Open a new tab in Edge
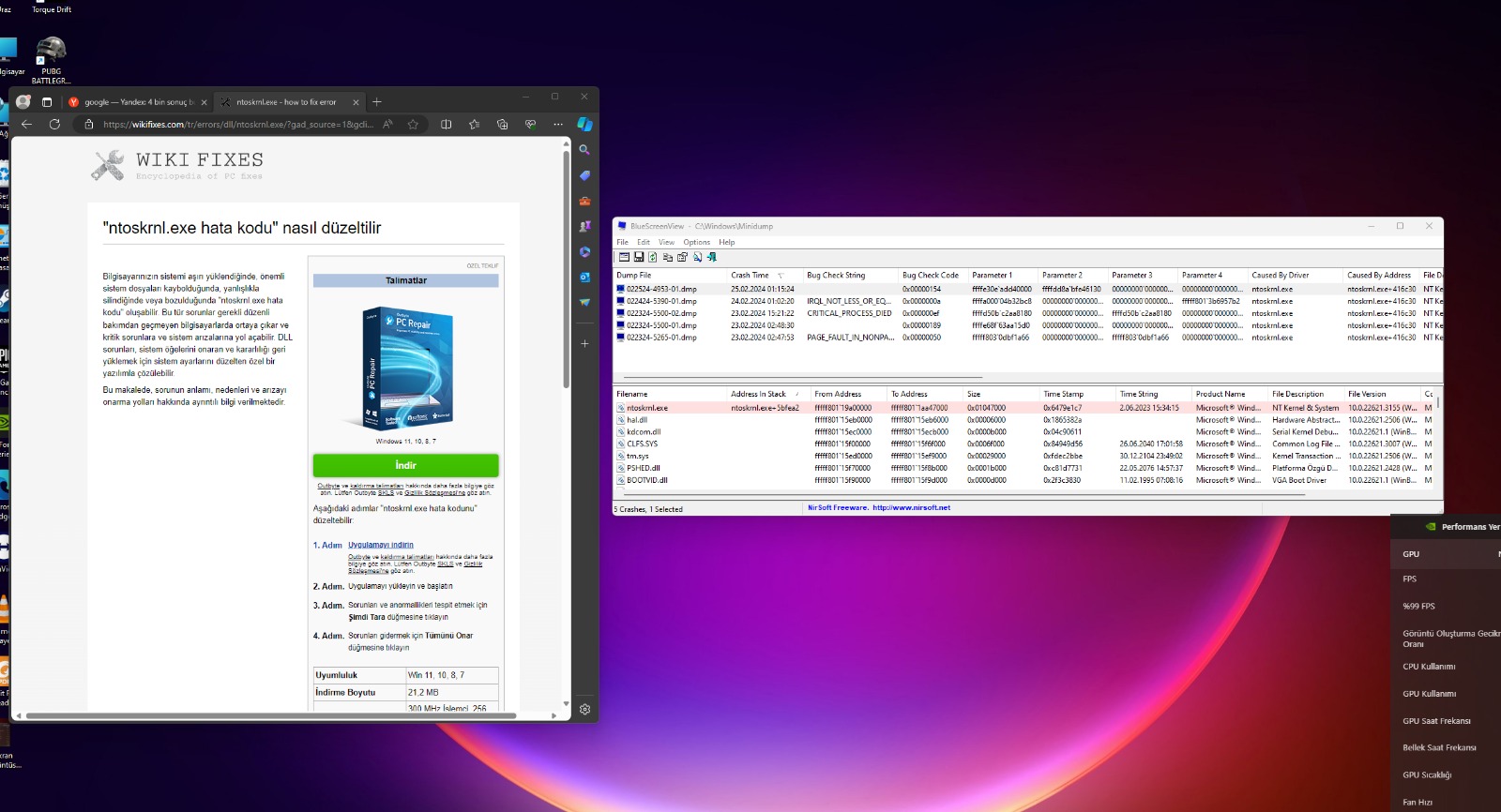1501x812 pixels. tap(377, 102)
